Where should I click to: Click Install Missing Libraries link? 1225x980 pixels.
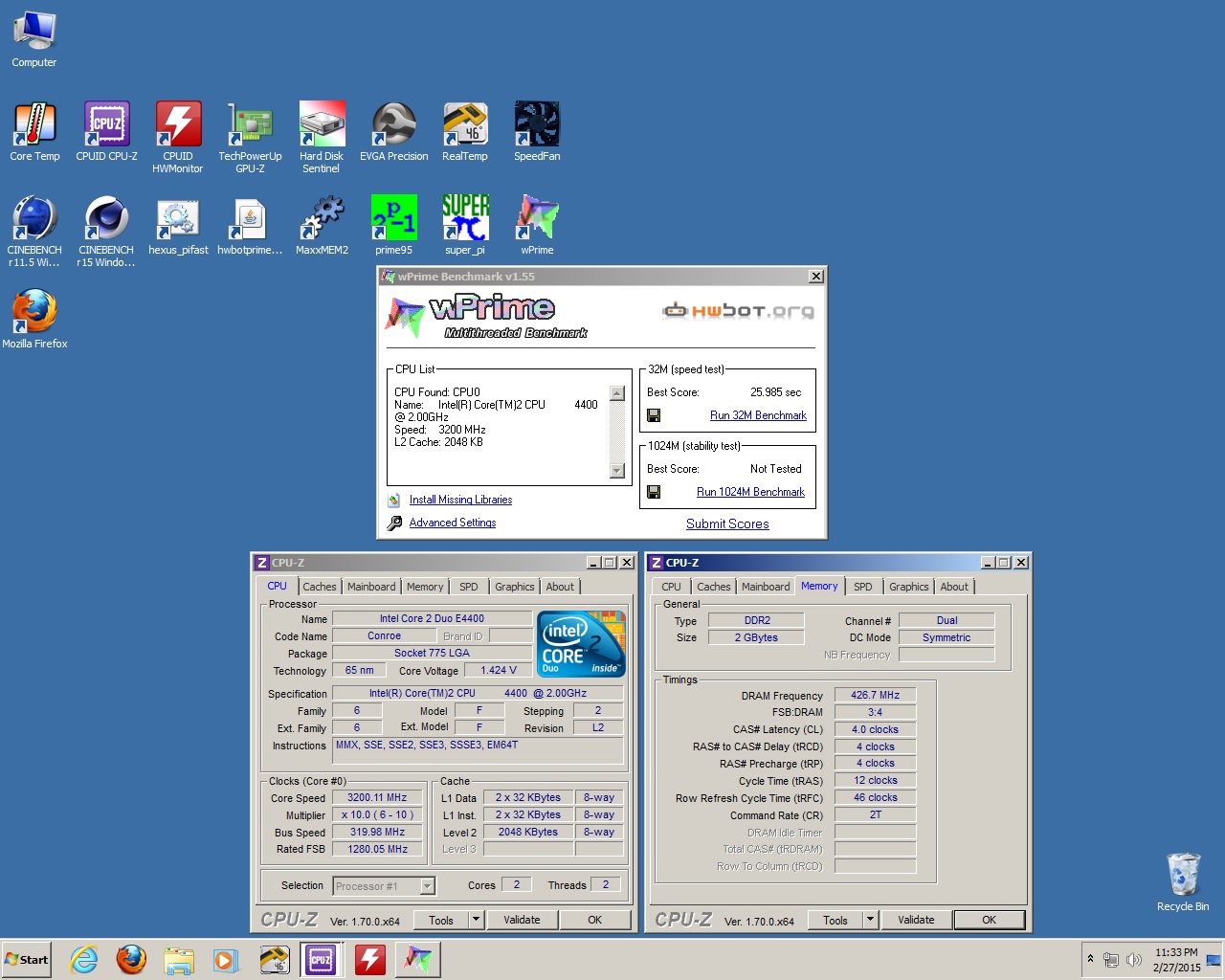click(x=460, y=500)
